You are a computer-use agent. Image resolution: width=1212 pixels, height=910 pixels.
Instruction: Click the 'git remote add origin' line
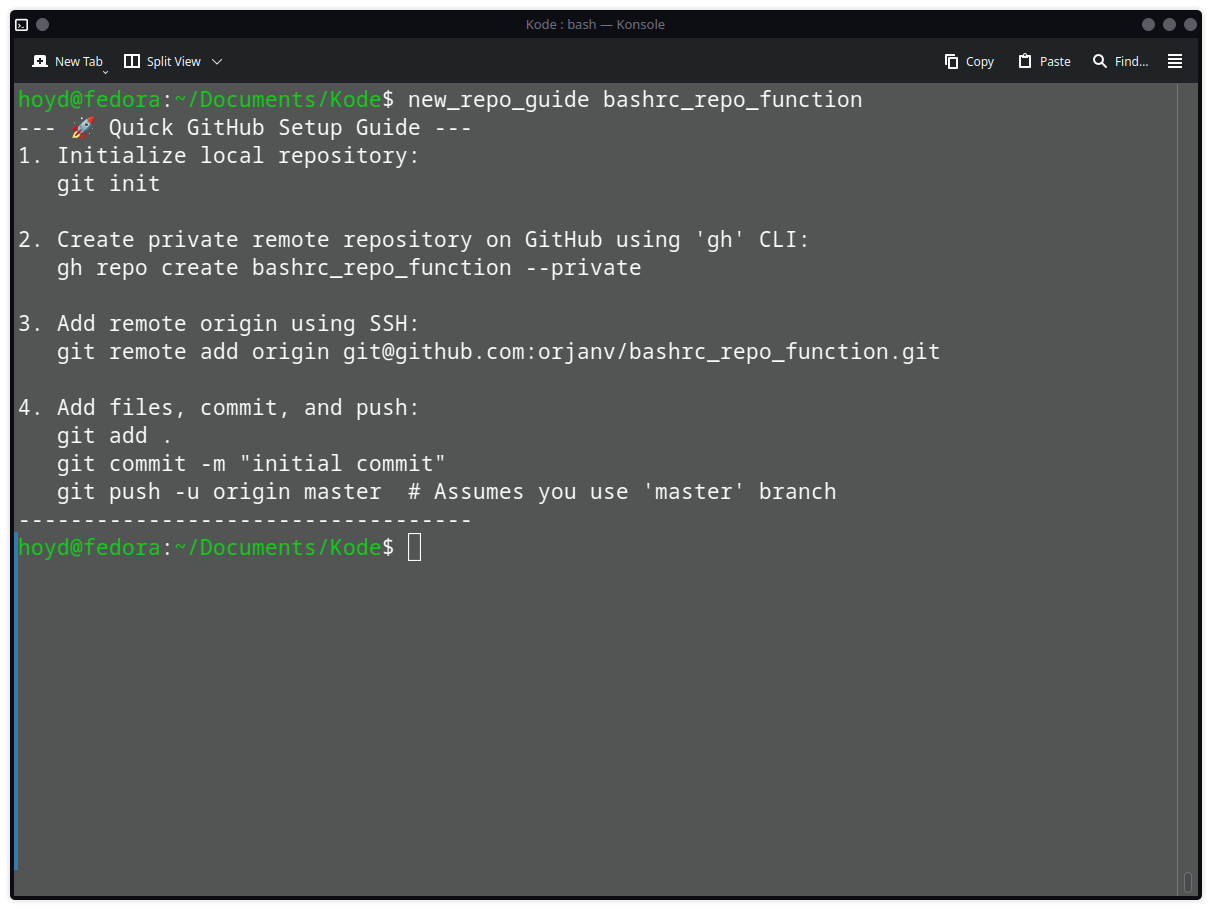point(498,352)
